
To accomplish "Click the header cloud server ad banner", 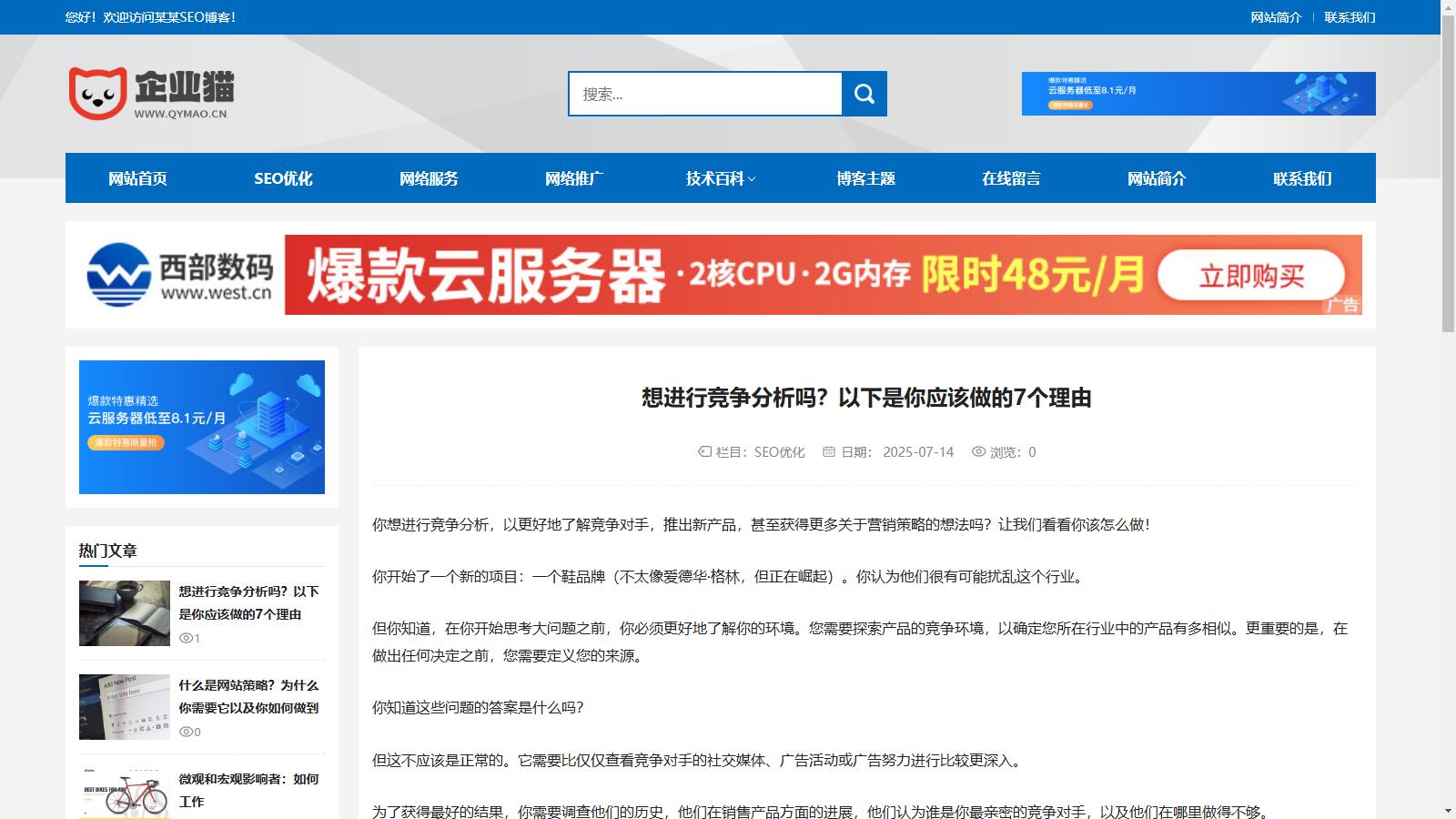I will coord(1198,94).
